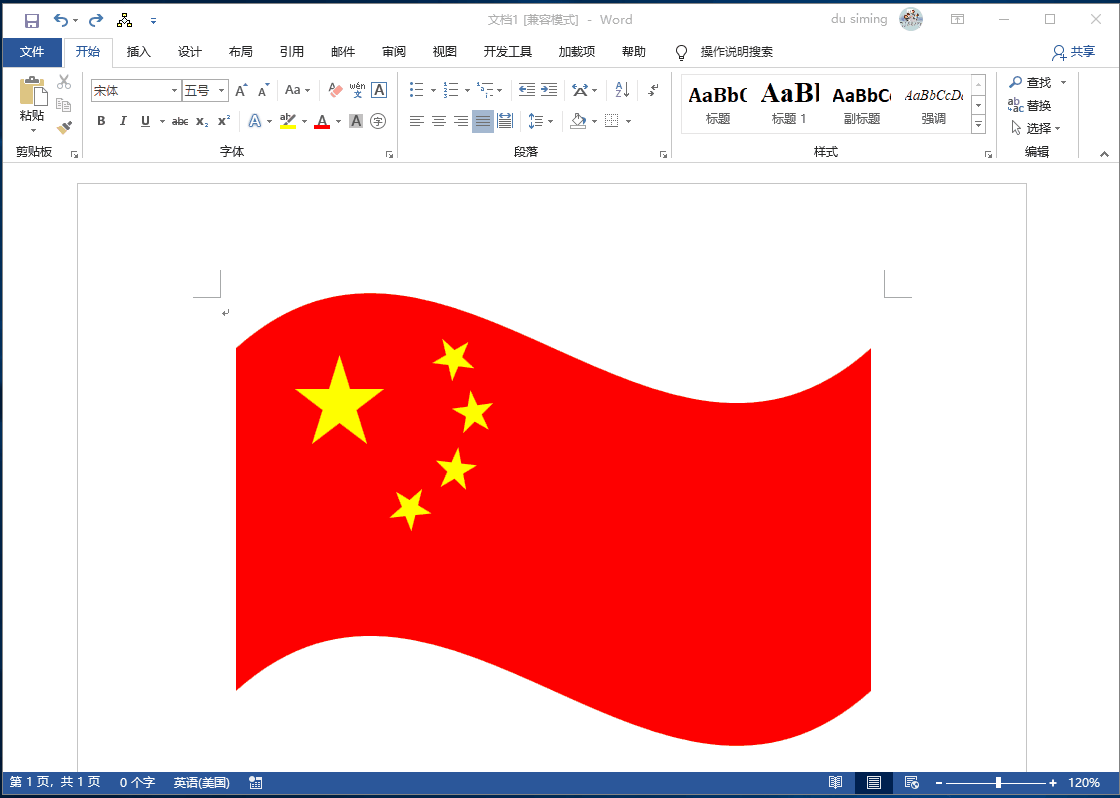Collapse the ribbon with the chevron

[1104, 153]
